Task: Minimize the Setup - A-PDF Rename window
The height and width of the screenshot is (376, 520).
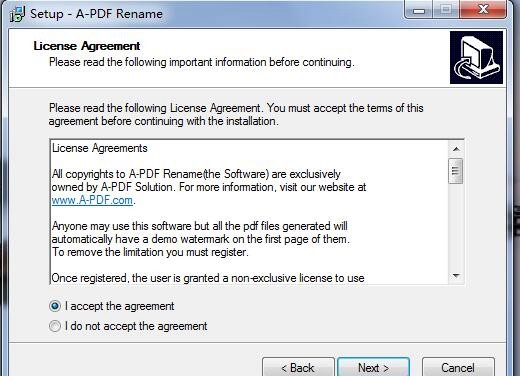Action: [x=419, y=10]
